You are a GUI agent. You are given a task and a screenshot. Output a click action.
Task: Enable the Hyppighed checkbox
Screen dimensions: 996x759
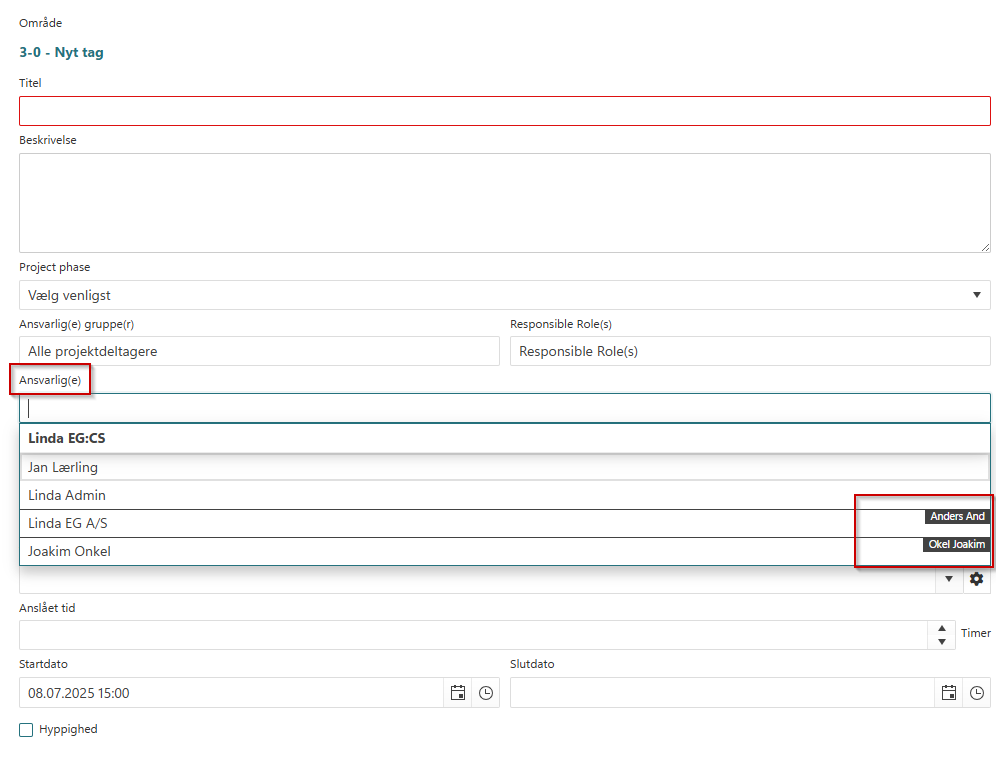(x=27, y=730)
